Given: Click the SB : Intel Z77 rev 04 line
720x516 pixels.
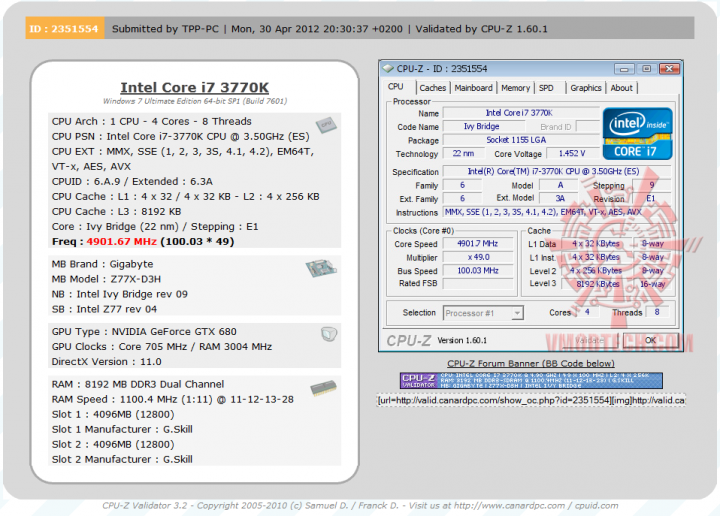Looking at the screenshot, I should [x=104, y=309].
